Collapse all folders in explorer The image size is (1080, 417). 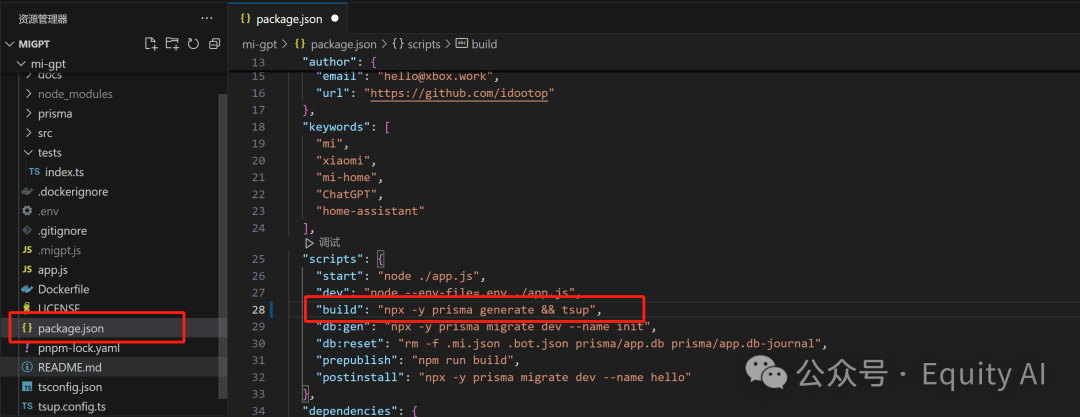point(213,44)
